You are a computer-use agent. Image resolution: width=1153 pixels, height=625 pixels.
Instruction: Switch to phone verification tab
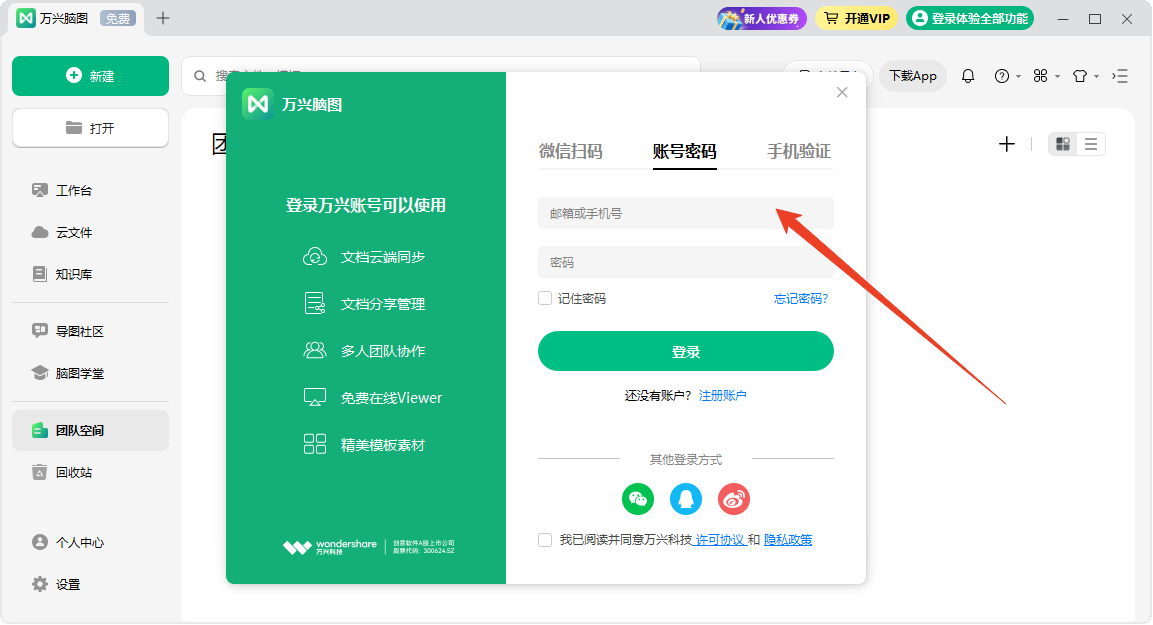coord(799,152)
